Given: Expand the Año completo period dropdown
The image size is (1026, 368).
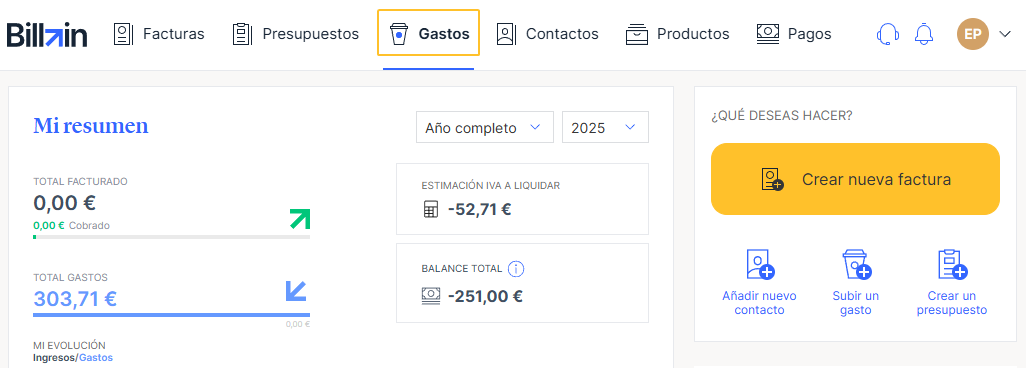Looking at the screenshot, I should coord(485,127).
